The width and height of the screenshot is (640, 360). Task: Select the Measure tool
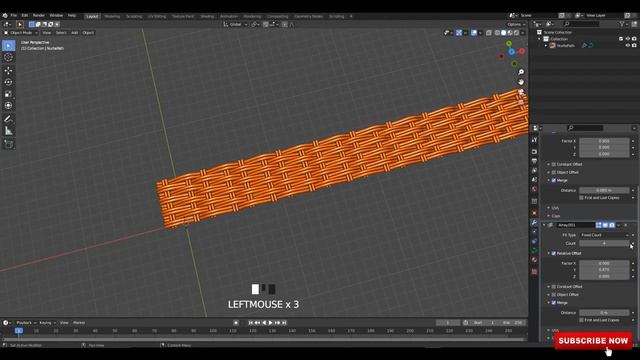tap(9, 131)
